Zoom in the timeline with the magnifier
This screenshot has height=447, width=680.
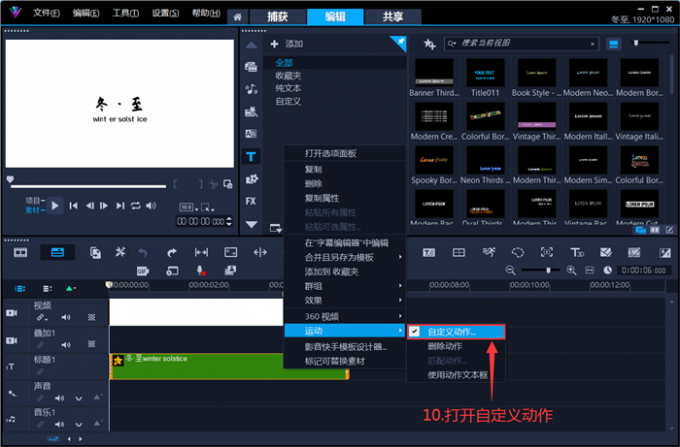coord(572,271)
